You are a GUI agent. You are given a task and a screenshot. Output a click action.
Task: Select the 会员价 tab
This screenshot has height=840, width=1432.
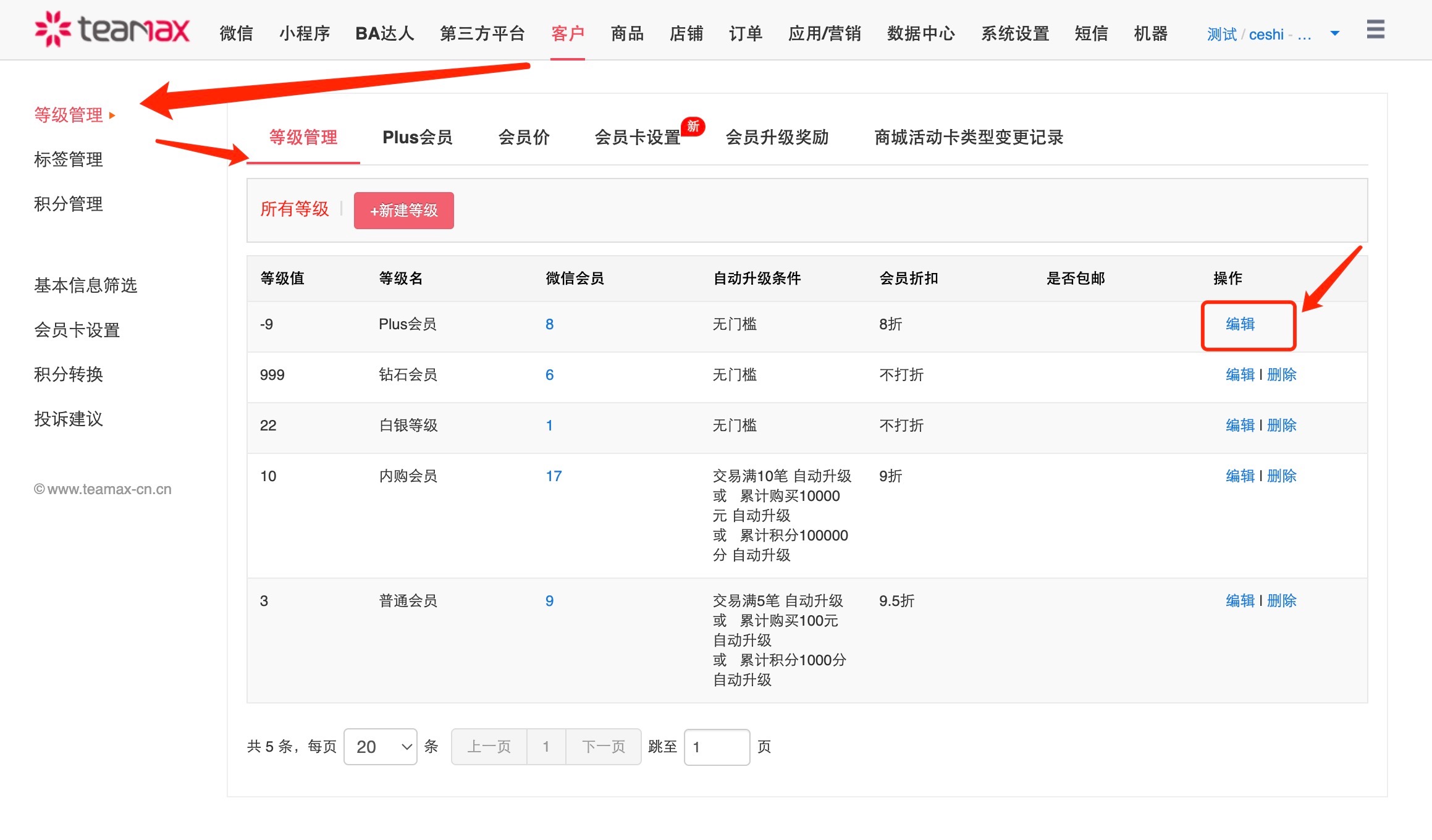click(523, 137)
